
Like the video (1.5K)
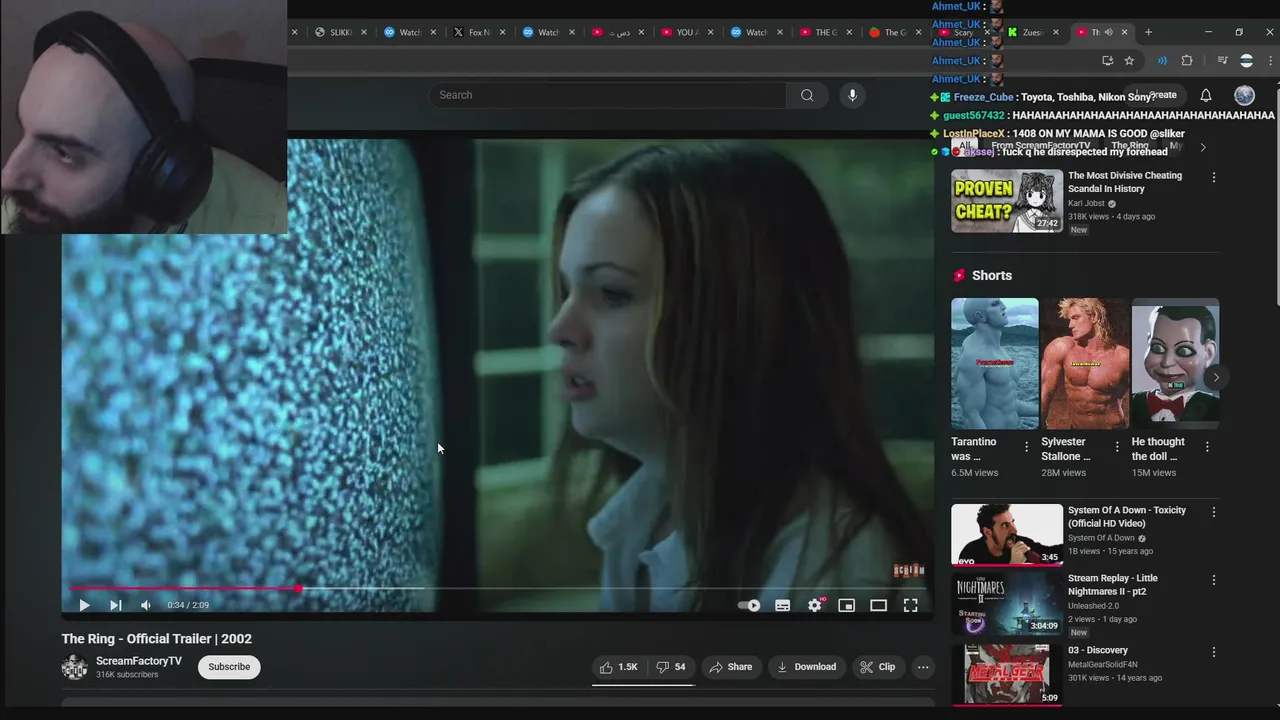tap(619, 667)
